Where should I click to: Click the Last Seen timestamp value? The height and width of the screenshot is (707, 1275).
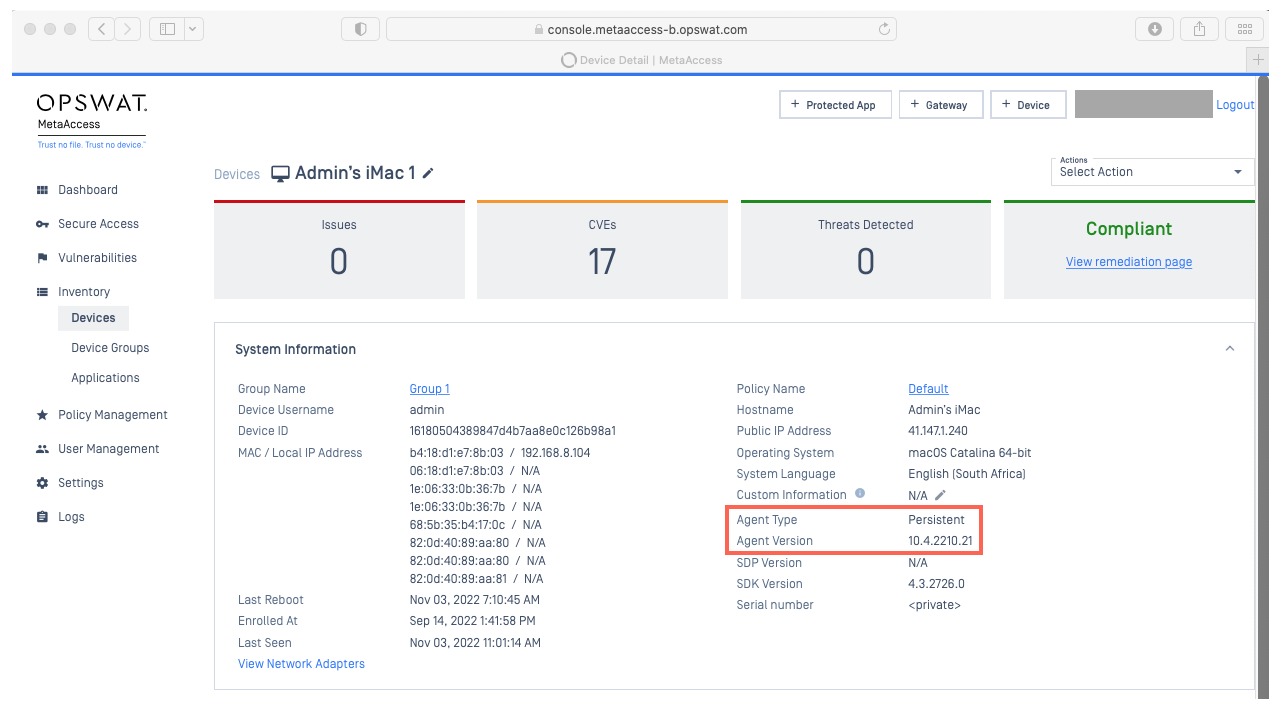pyautogui.click(x=475, y=643)
